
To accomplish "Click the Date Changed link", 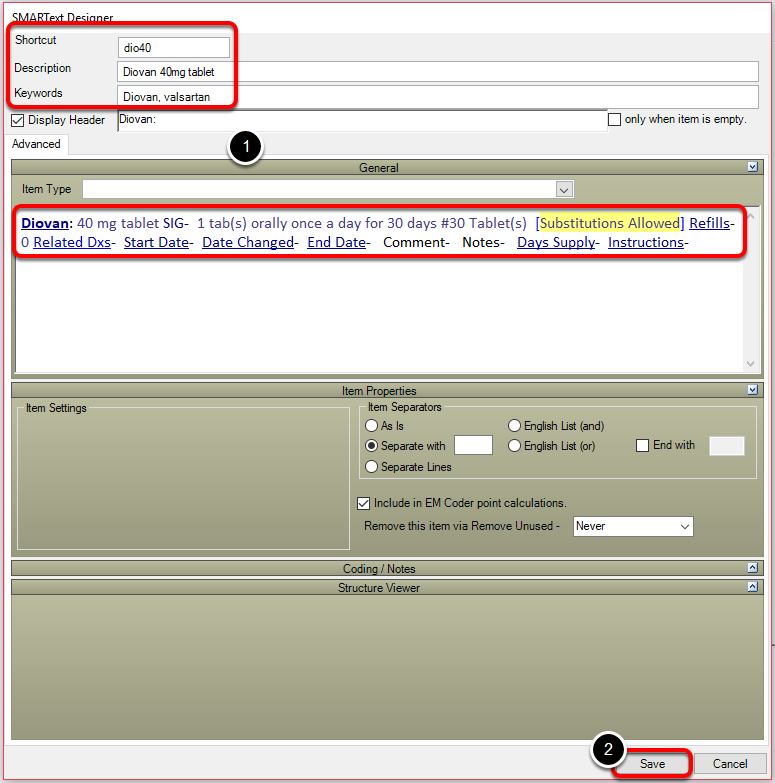I will (248, 242).
